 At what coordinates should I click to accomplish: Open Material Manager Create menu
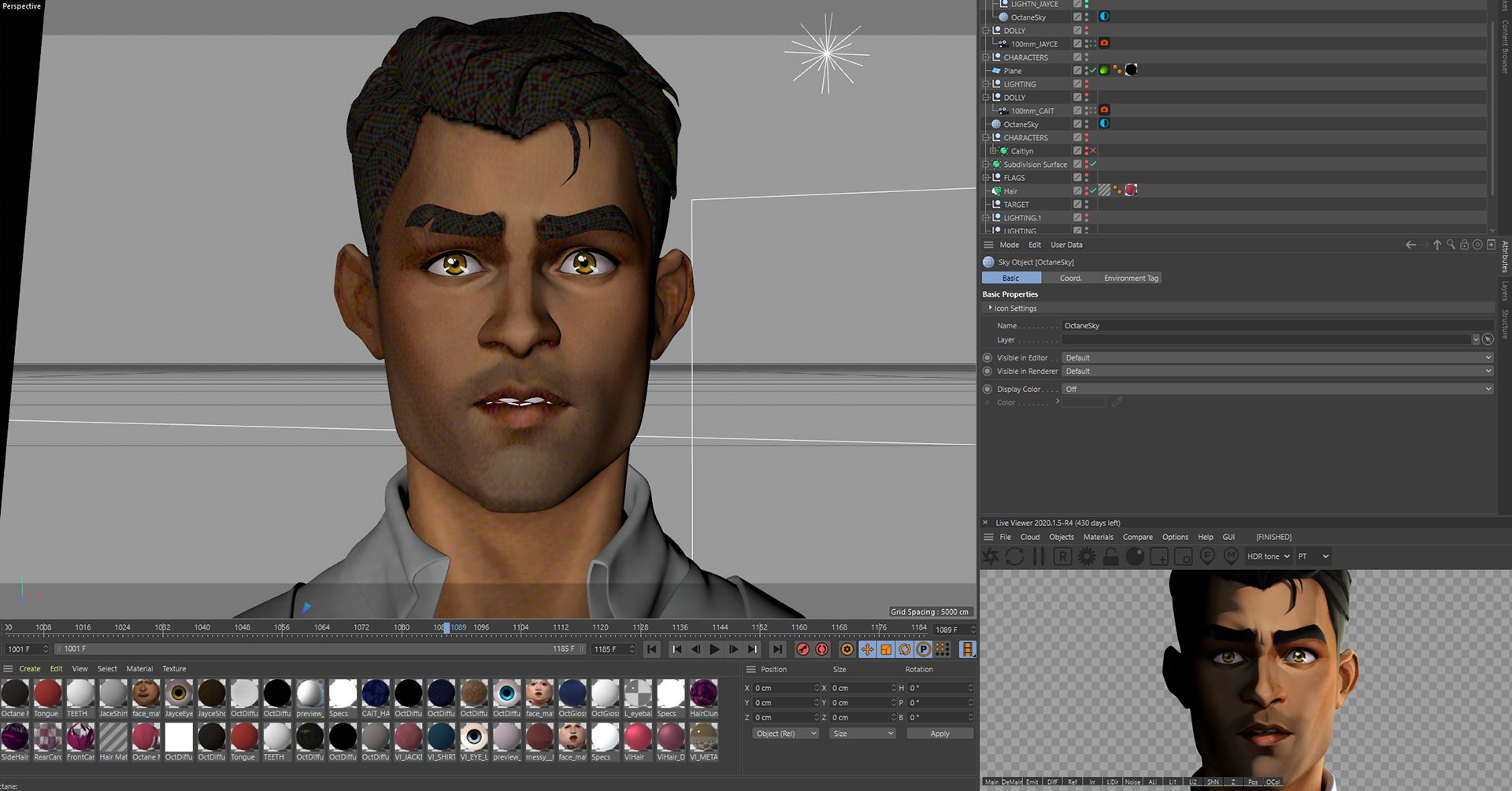pos(30,668)
